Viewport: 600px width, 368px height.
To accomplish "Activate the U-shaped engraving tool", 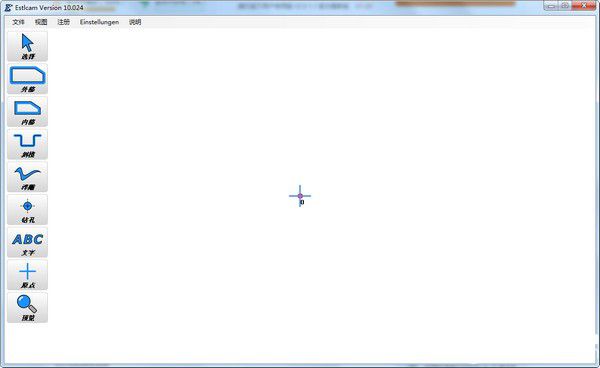I will [27, 144].
